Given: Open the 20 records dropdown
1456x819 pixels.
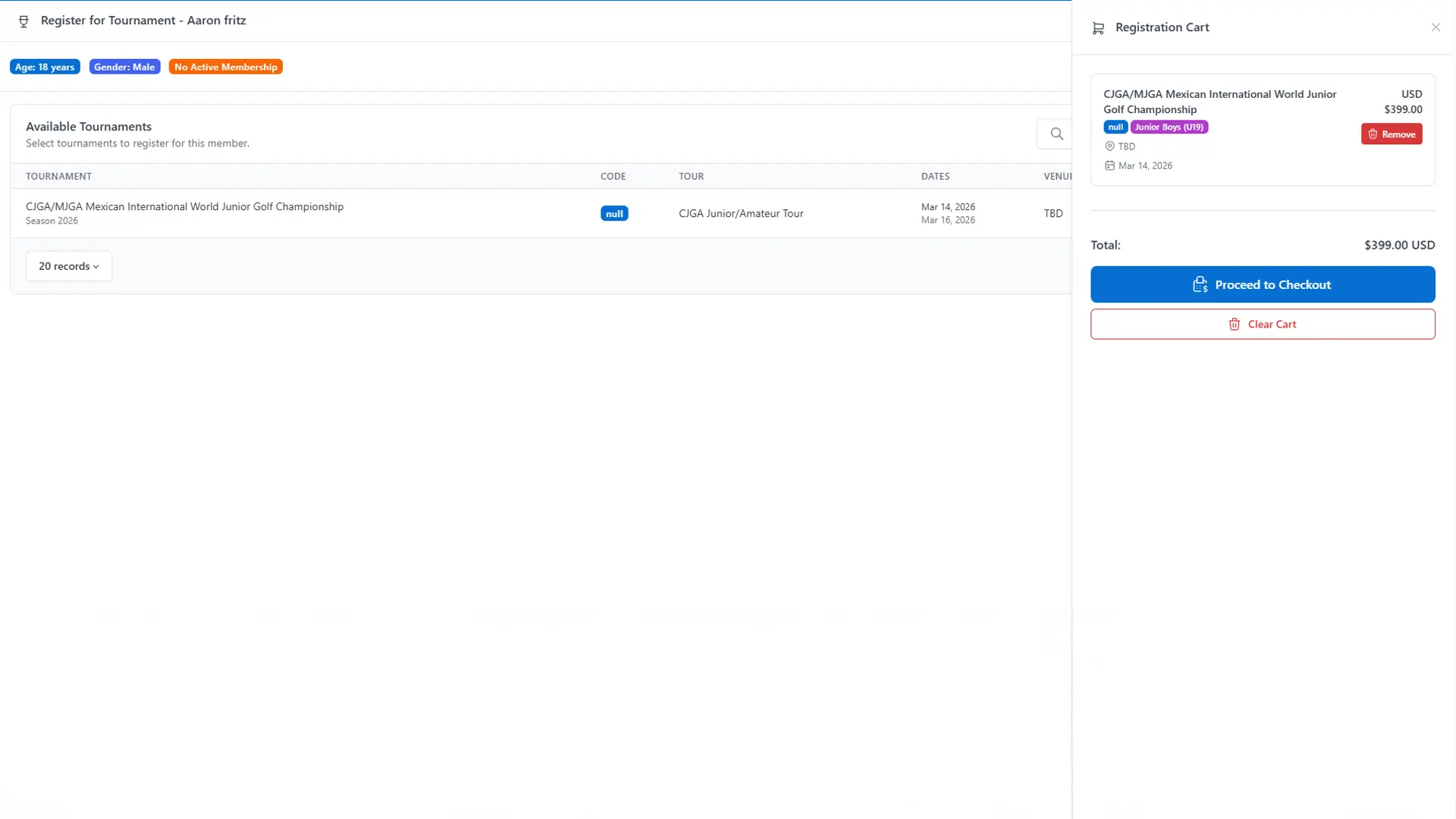Looking at the screenshot, I should point(68,266).
